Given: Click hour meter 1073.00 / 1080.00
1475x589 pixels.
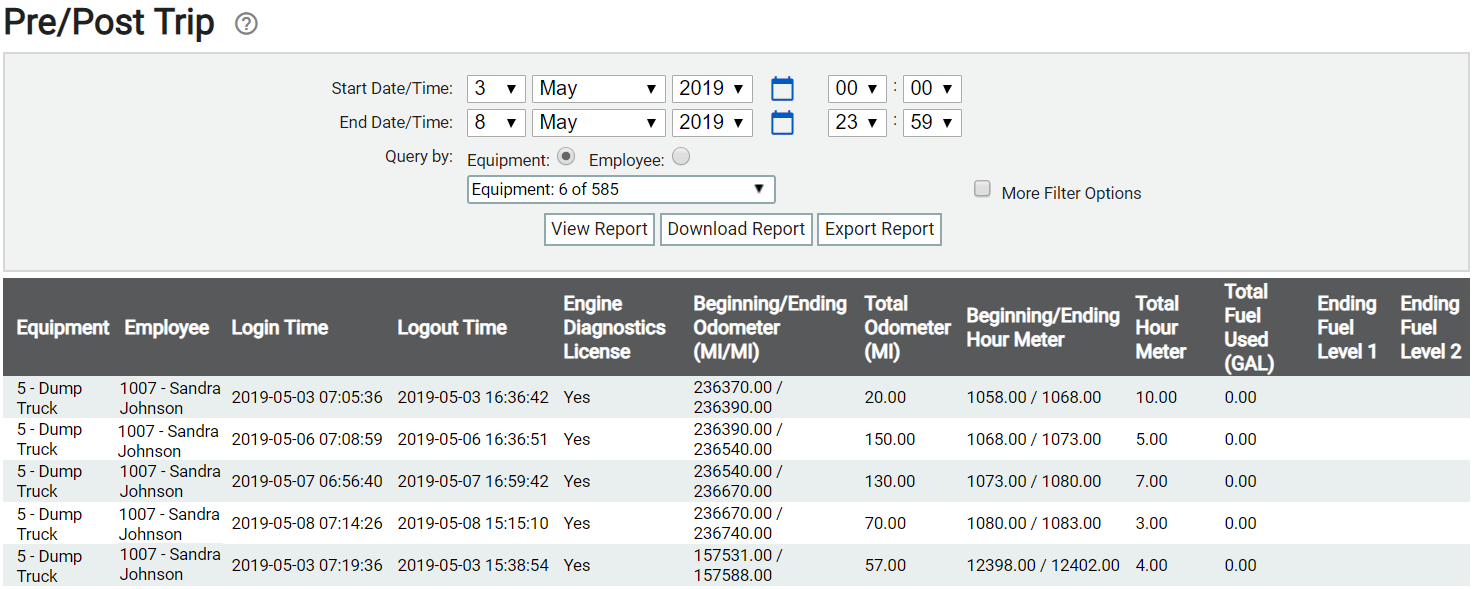Looking at the screenshot, I should pyautogui.click(x=1034, y=482).
